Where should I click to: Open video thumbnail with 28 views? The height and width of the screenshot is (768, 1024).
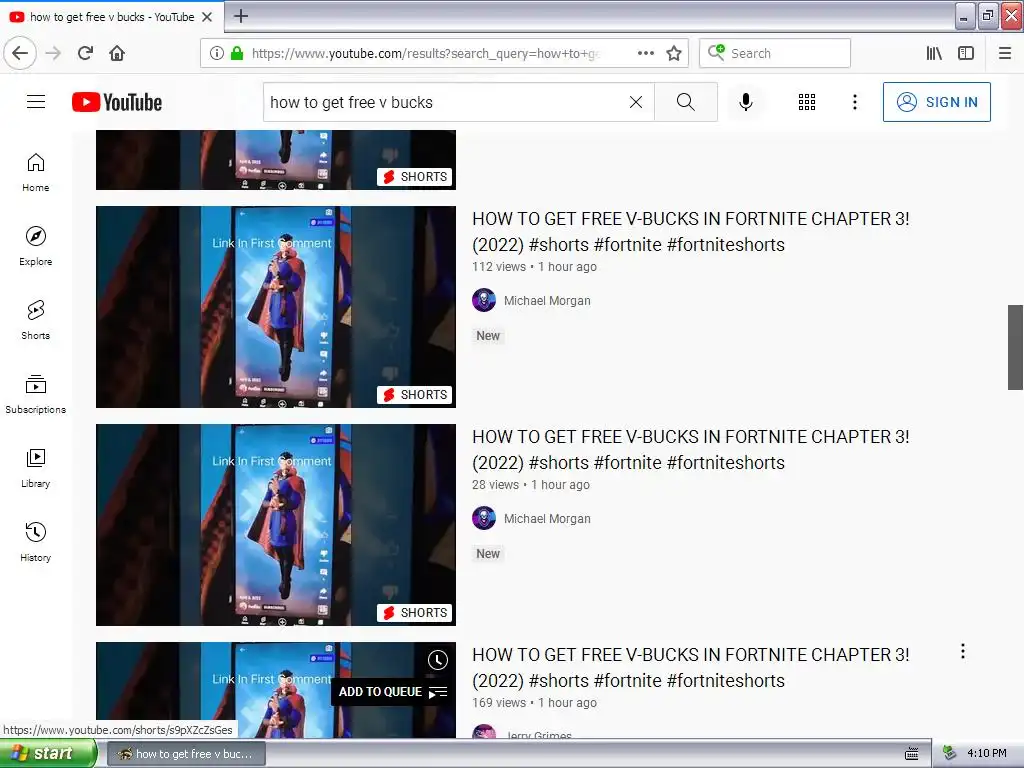276,525
